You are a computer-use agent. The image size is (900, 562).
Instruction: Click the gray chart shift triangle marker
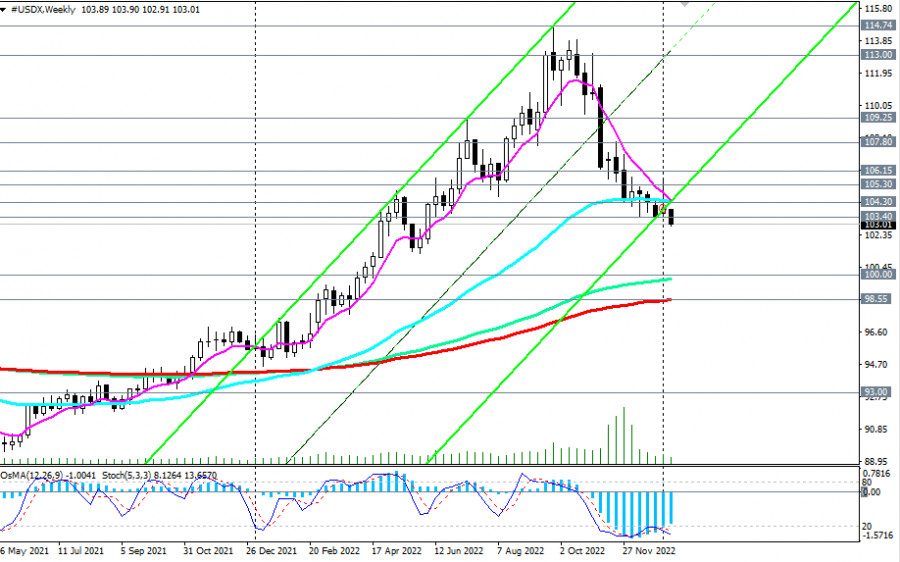click(686, 4)
